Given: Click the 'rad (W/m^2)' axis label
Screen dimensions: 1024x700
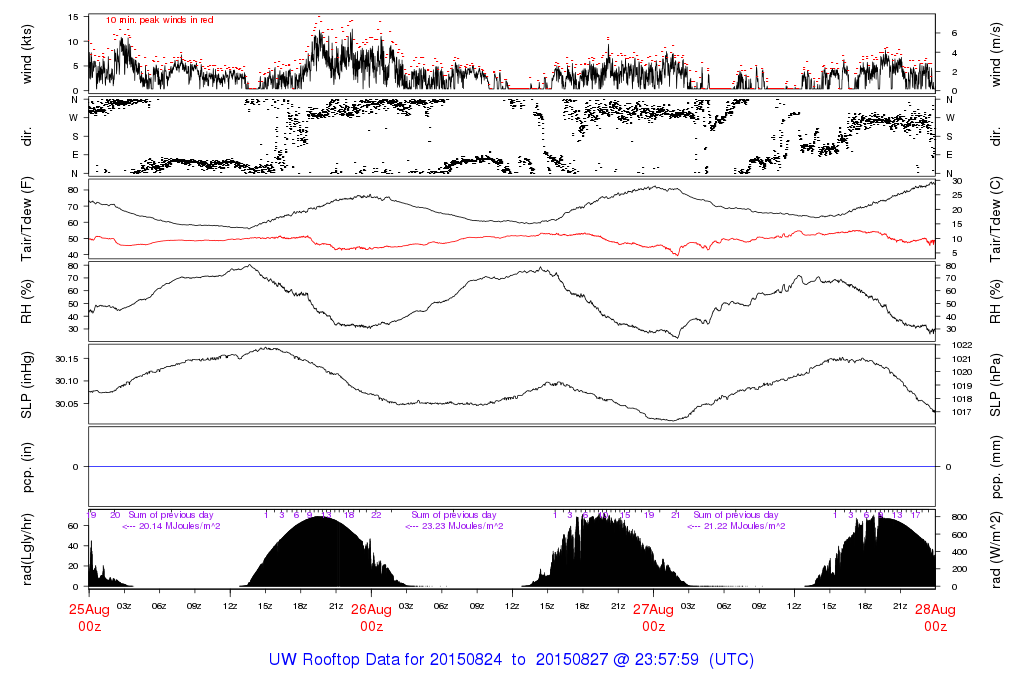Looking at the screenshot, I should point(995,548).
